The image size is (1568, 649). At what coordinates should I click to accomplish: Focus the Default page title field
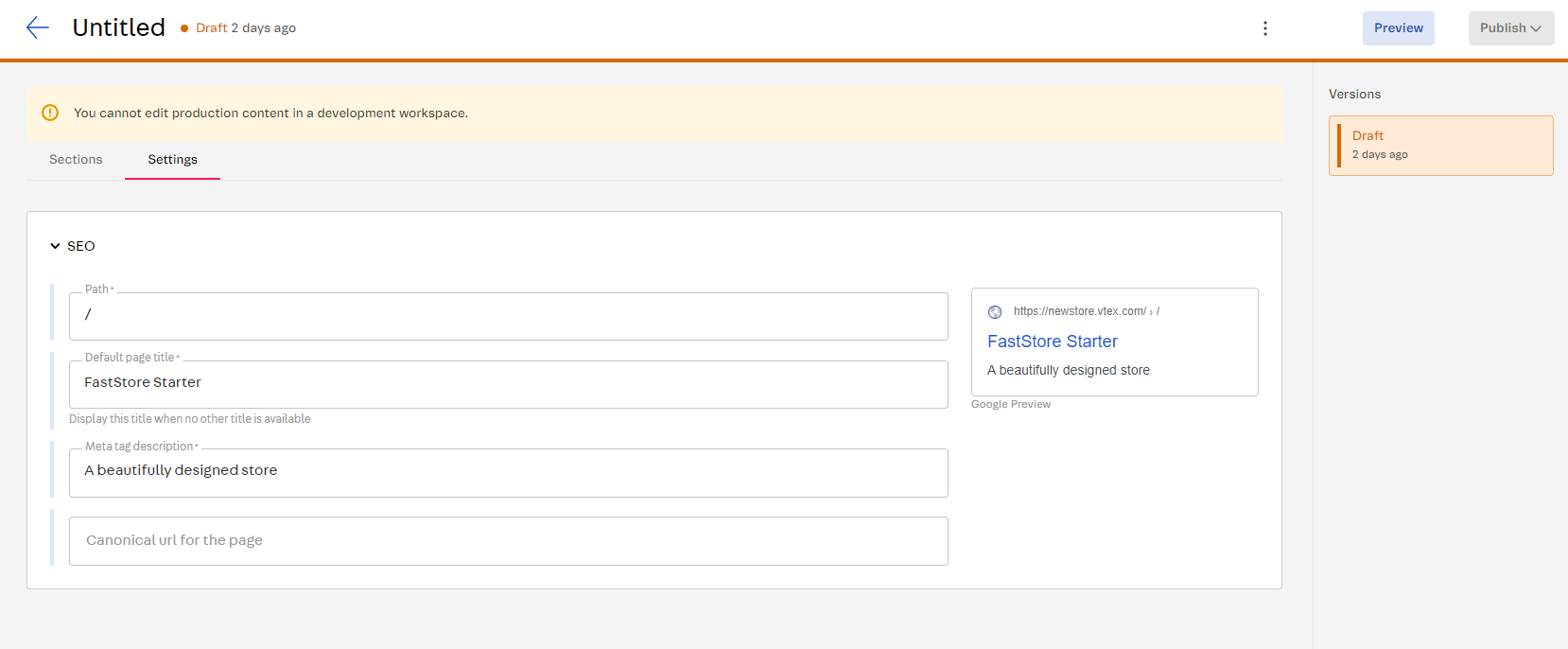click(509, 384)
